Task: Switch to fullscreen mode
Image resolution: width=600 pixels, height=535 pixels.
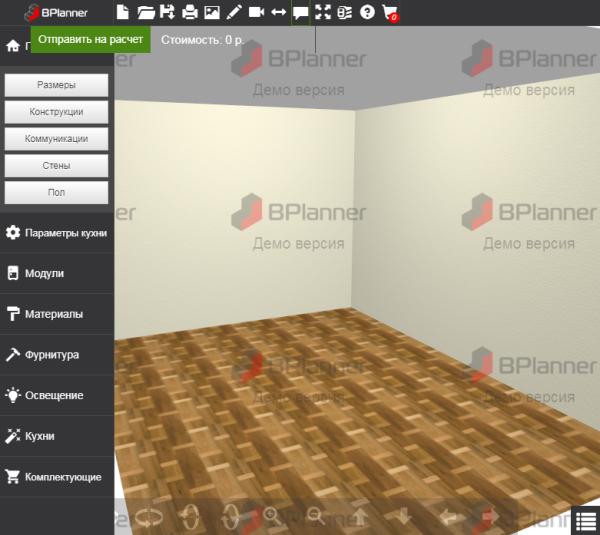Action: 322,13
